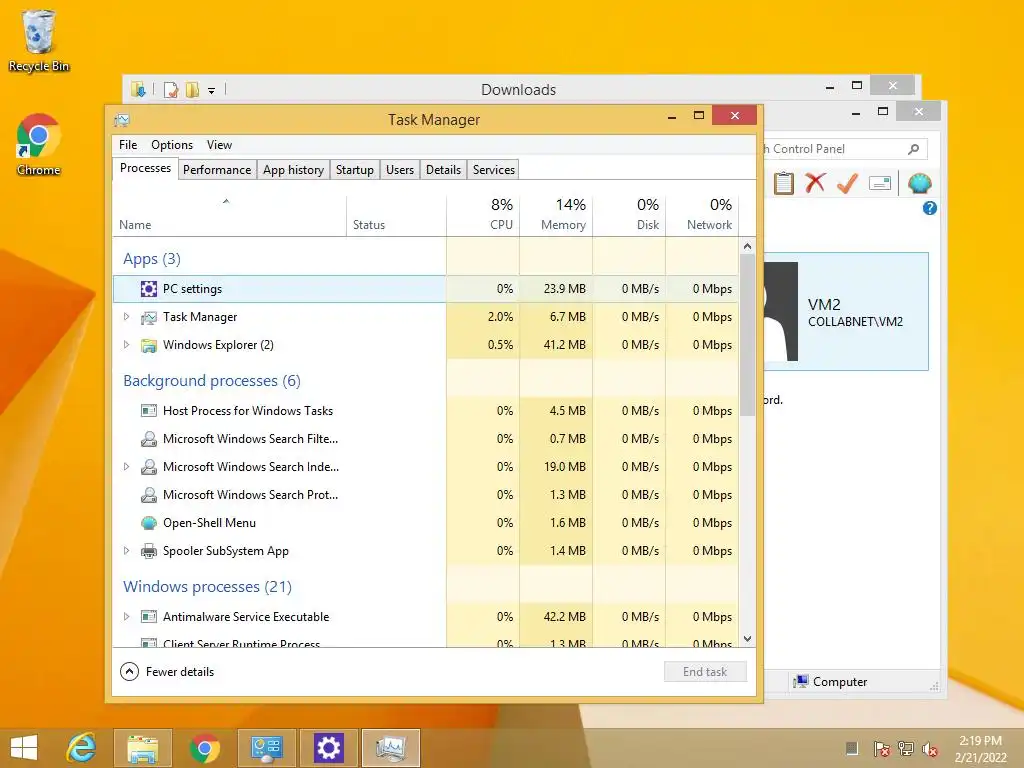Select the Windows Explorer row icon
The height and width of the screenshot is (768, 1024).
149,345
